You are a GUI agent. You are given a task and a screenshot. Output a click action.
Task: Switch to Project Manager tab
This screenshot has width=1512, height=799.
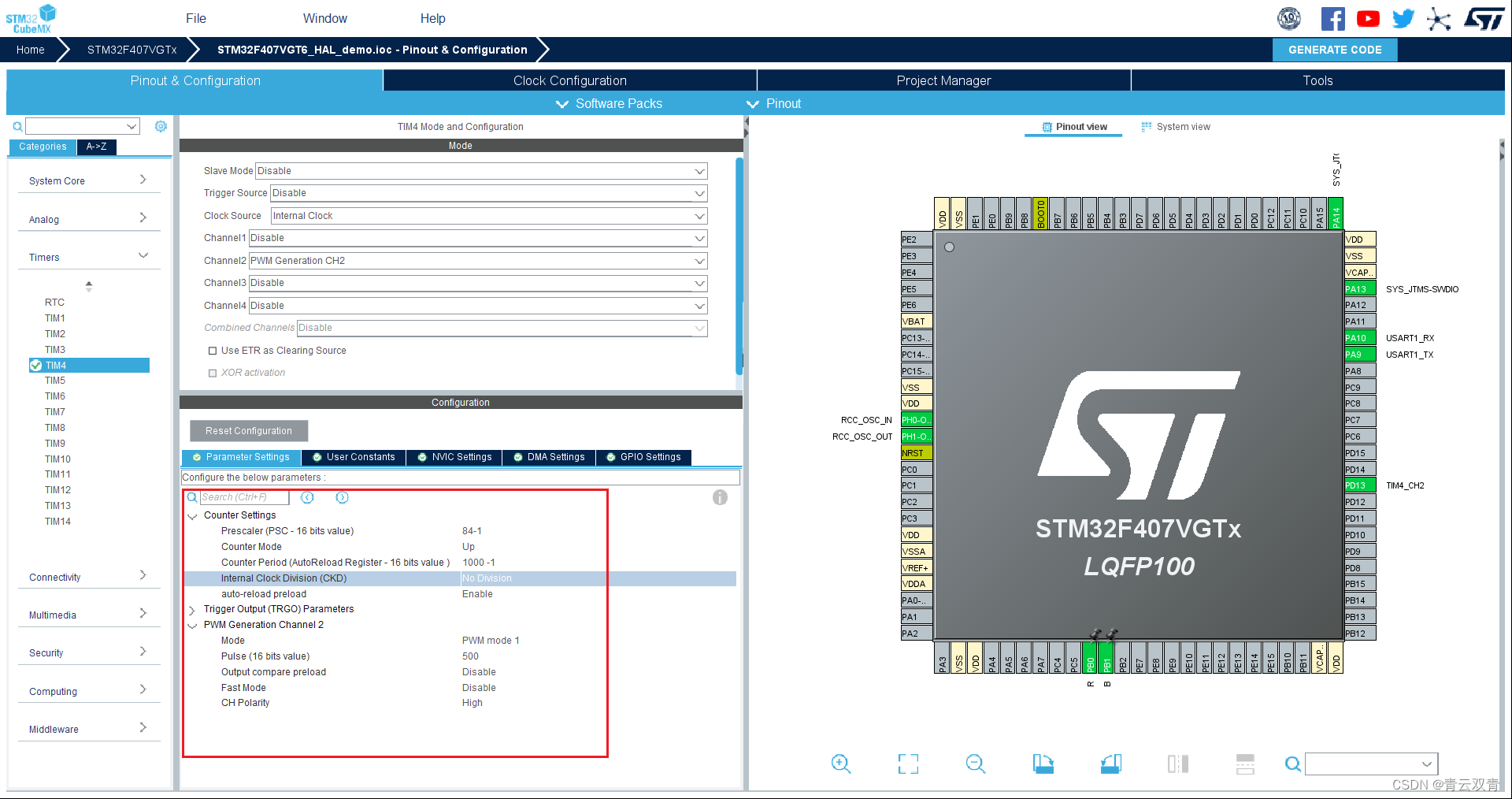pos(943,80)
